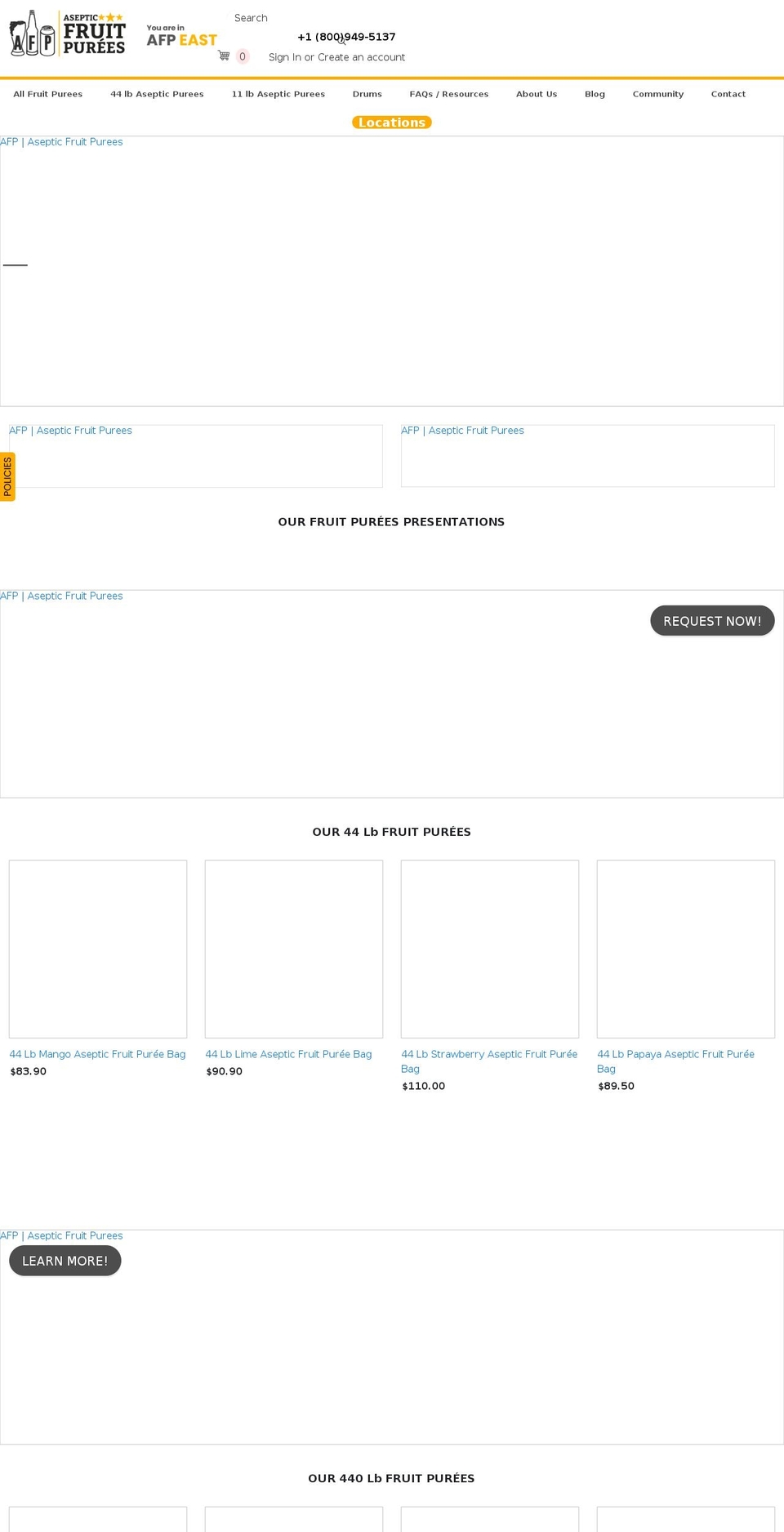Go to the Drums menu item
This screenshot has height=1532, width=784.
pos(367,94)
